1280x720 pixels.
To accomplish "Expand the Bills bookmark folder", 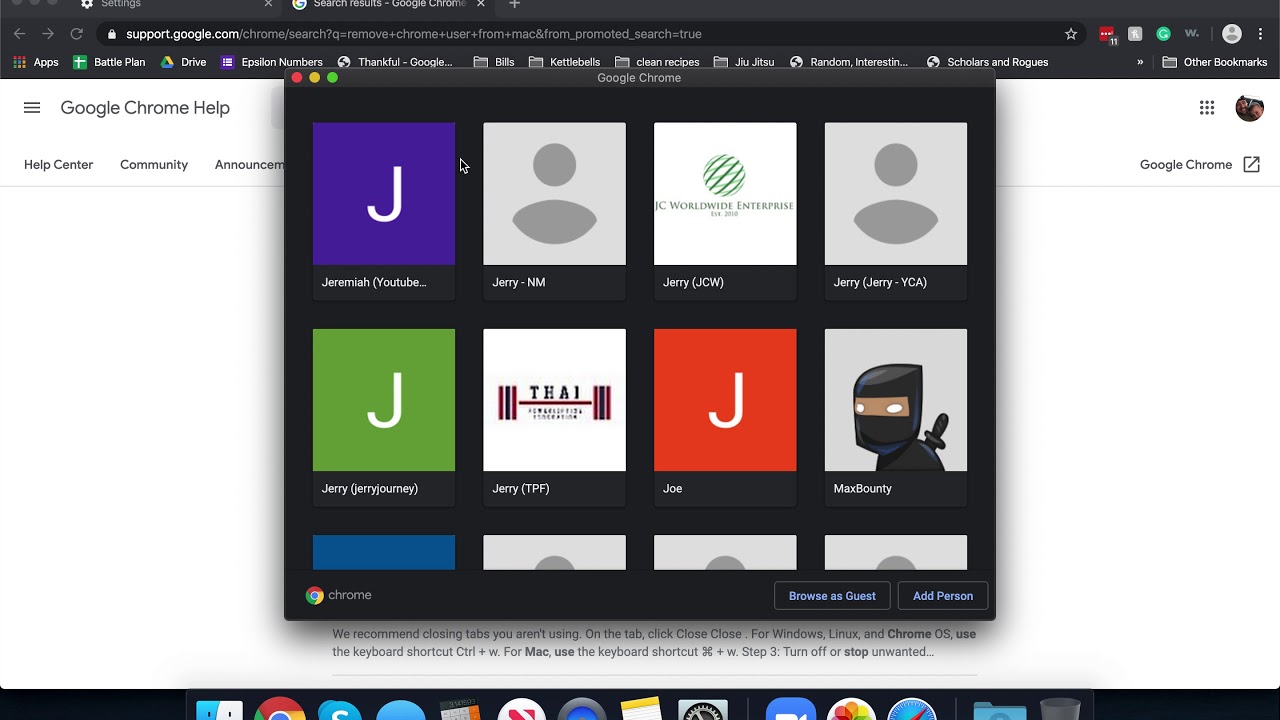I will pyautogui.click(x=494, y=62).
